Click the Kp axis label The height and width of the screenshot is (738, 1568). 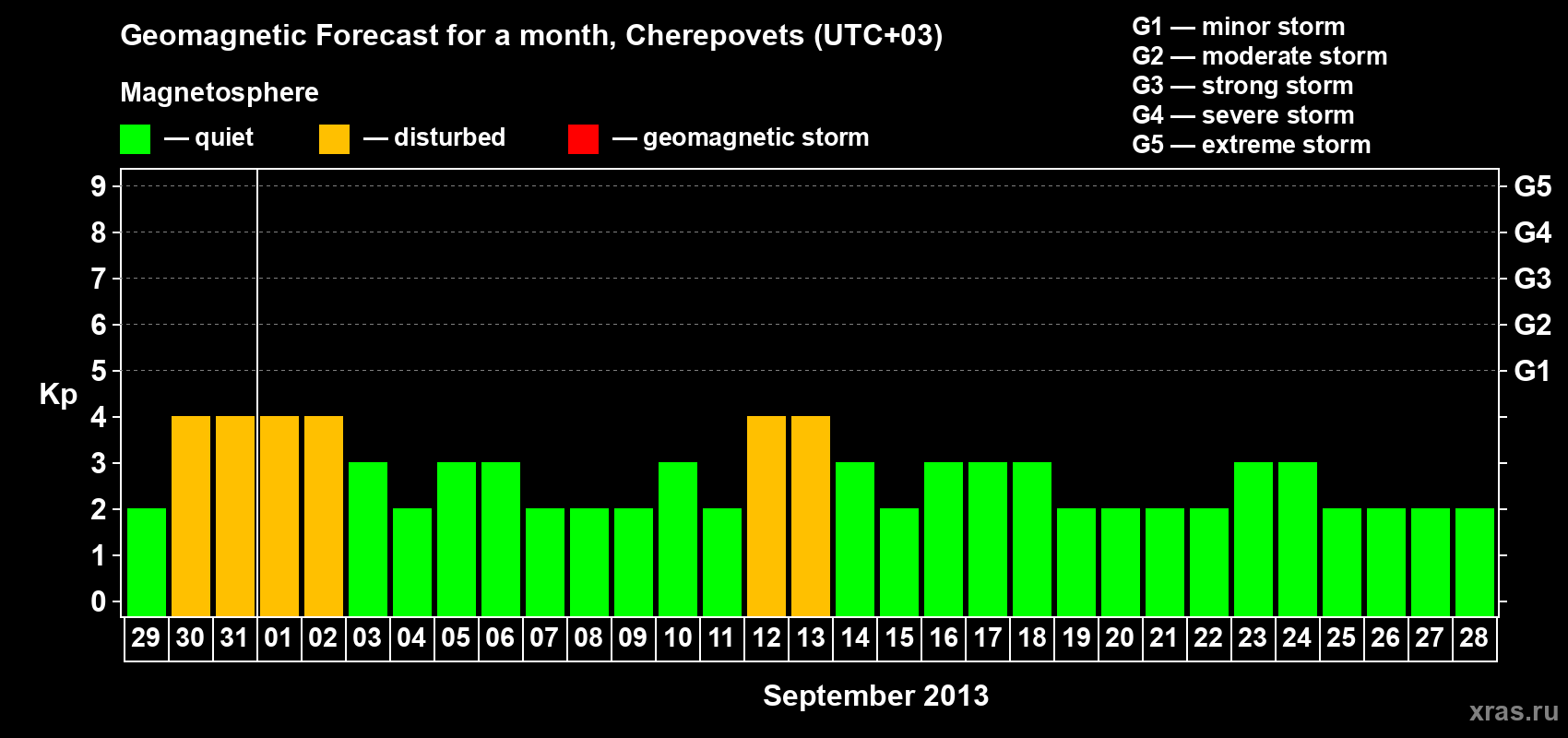pyautogui.click(x=58, y=395)
